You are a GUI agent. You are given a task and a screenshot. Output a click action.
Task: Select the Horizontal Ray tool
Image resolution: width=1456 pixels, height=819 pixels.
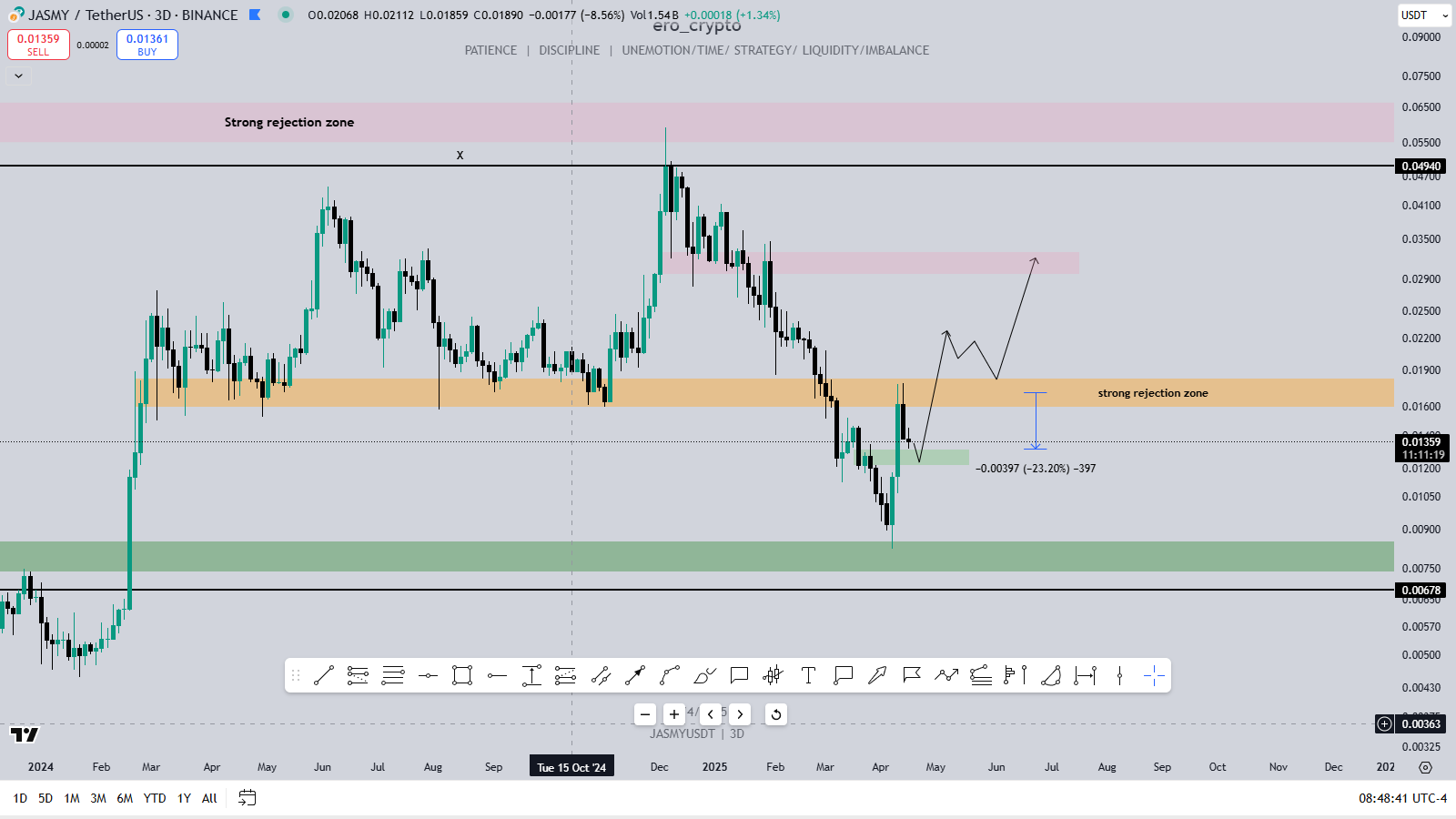coord(497,675)
